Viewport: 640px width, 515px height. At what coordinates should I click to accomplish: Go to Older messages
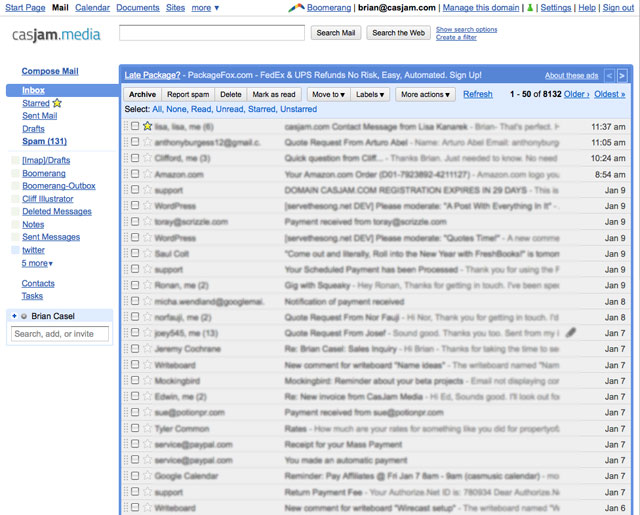click(x=576, y=94)
